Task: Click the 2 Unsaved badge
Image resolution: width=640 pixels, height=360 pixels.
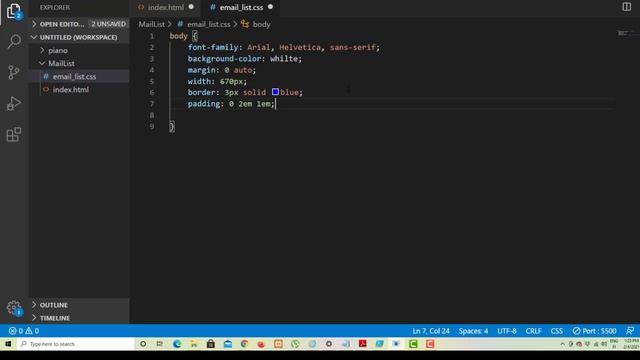Action: click(x=108, y=24)
